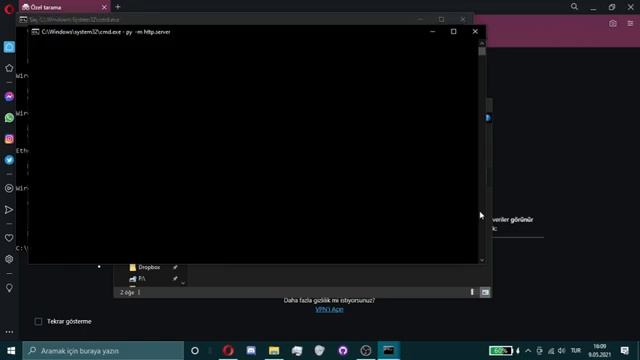The image size is (640, 360).
Task: Open Opera from the taskbar
Action: 228,351
